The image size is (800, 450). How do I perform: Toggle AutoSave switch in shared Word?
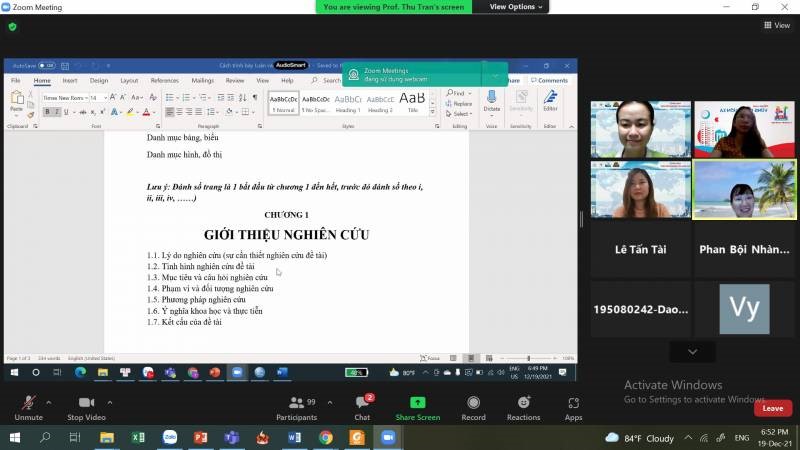click(x=45, y=65)
